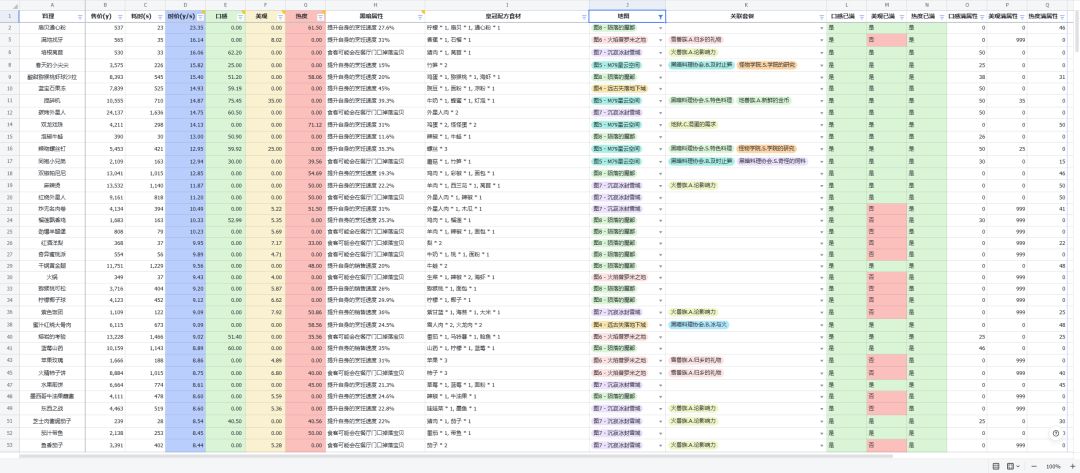Click the floating help question-mark icon
Screen dimensions: 1080x473
[x=1056, y=433]
